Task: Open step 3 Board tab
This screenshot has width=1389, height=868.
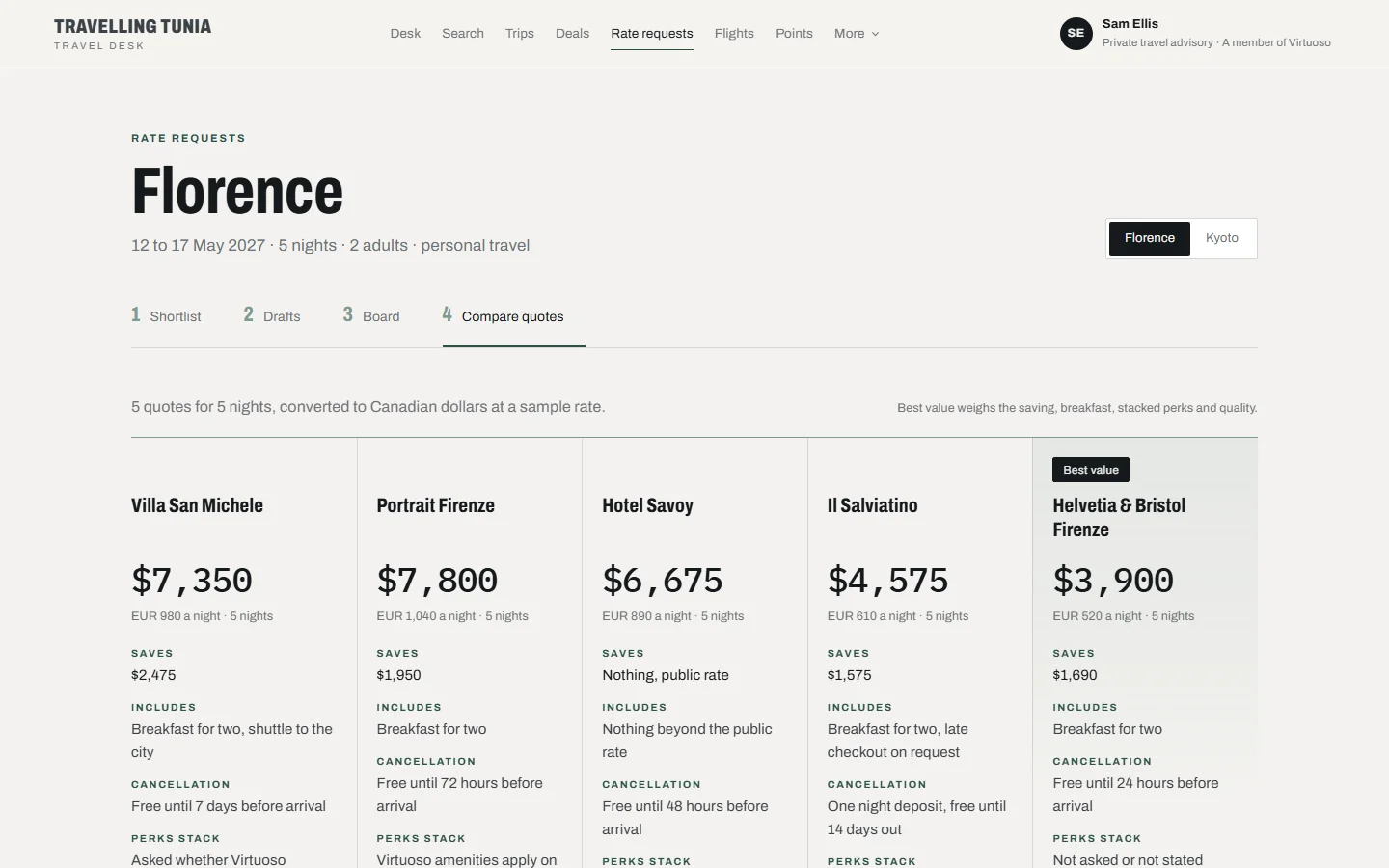Action: (371, 315)
